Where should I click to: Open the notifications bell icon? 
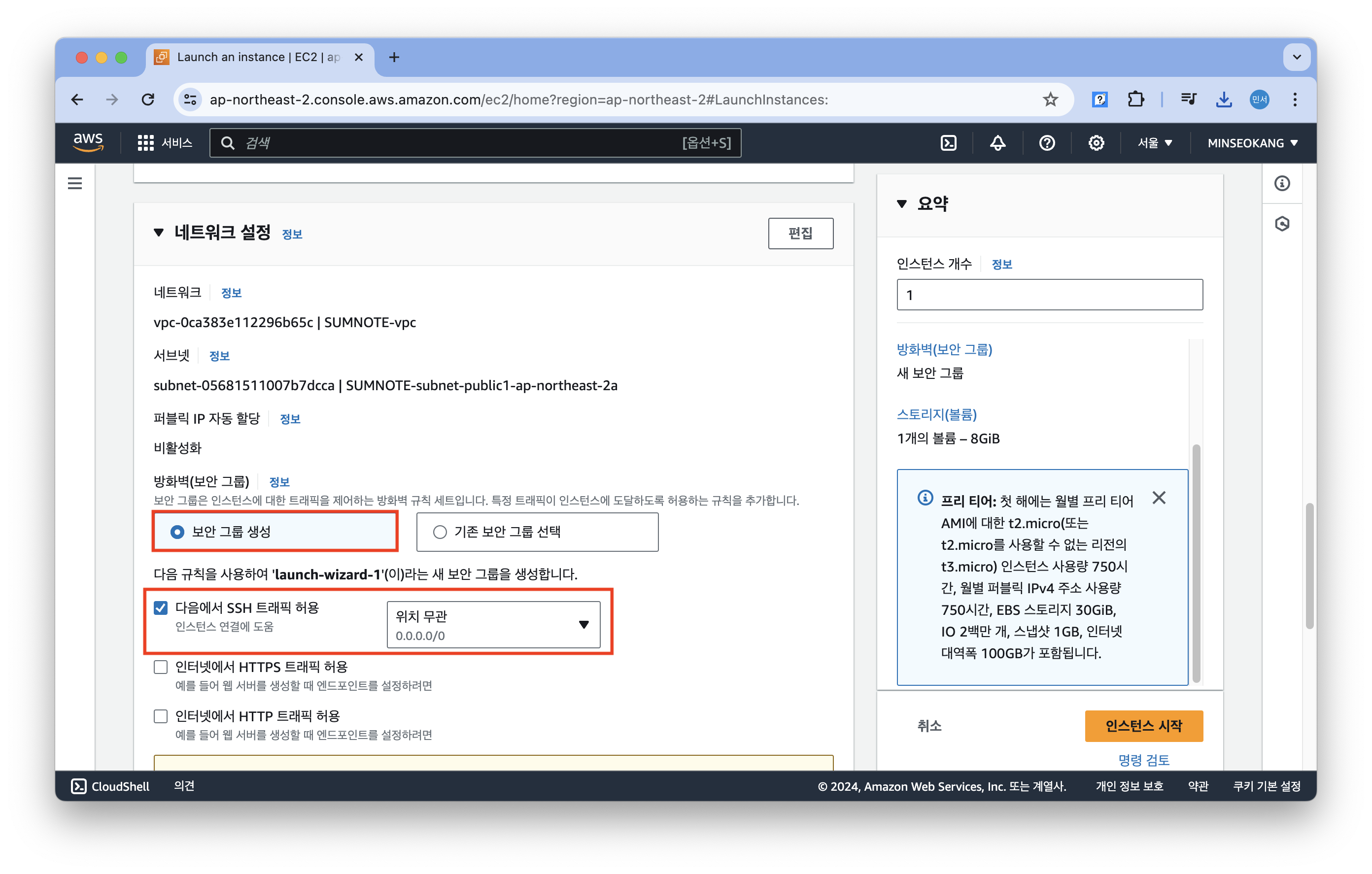click(x=997, y=143)
